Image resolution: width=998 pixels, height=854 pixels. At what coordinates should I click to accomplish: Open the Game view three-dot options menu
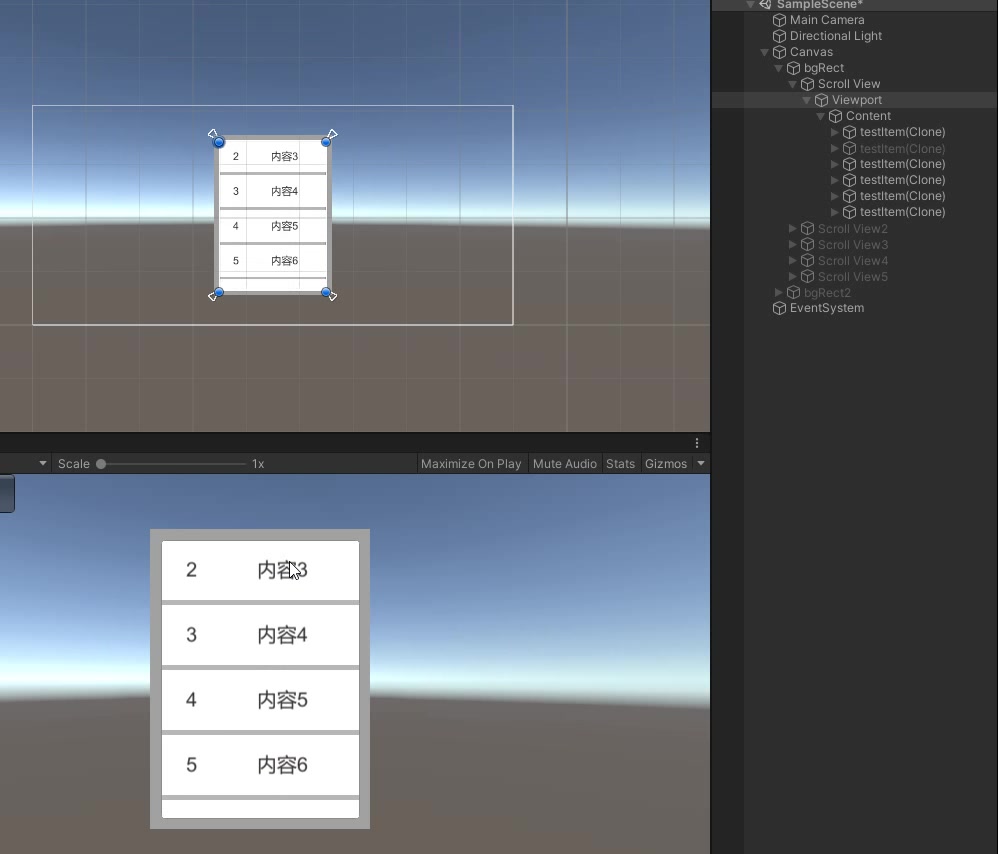[698, 443]
